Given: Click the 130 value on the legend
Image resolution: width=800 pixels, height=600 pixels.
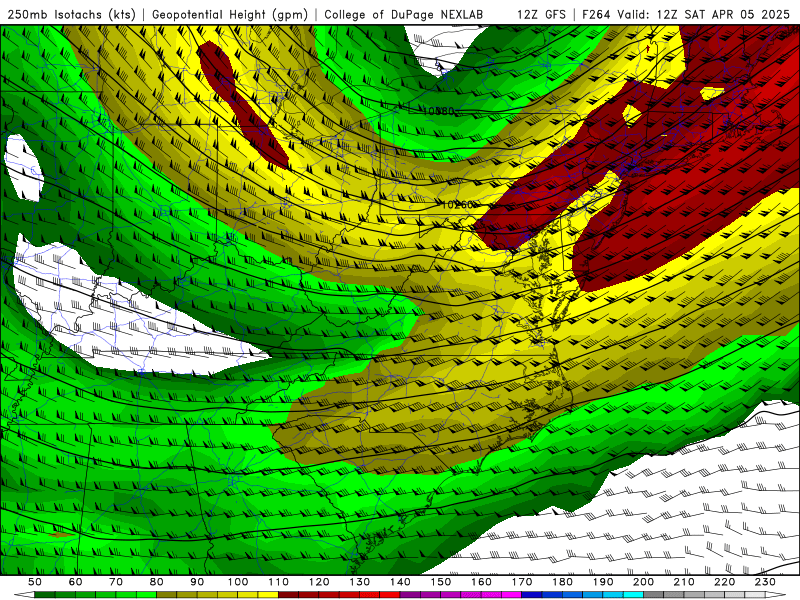Looking at the screenshot, I should coord(360,582).
